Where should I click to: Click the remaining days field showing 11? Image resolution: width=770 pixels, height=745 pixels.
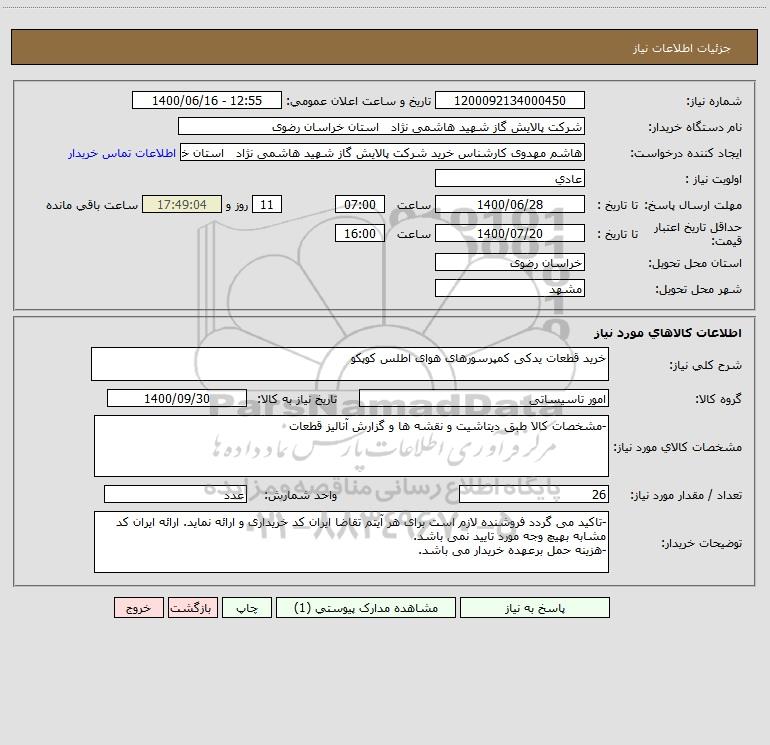pyautogui.click(x=267, y=204)
